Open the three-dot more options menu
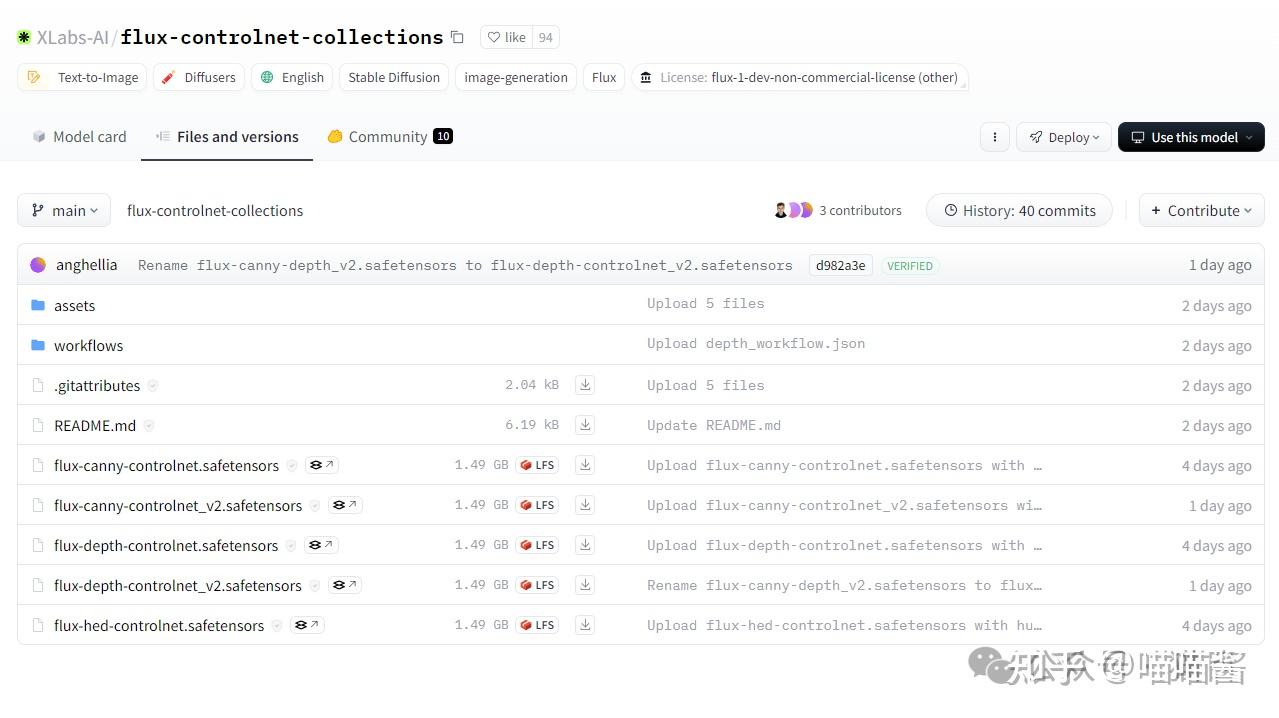Screen dimensions: 1279x718 point(994,137)
